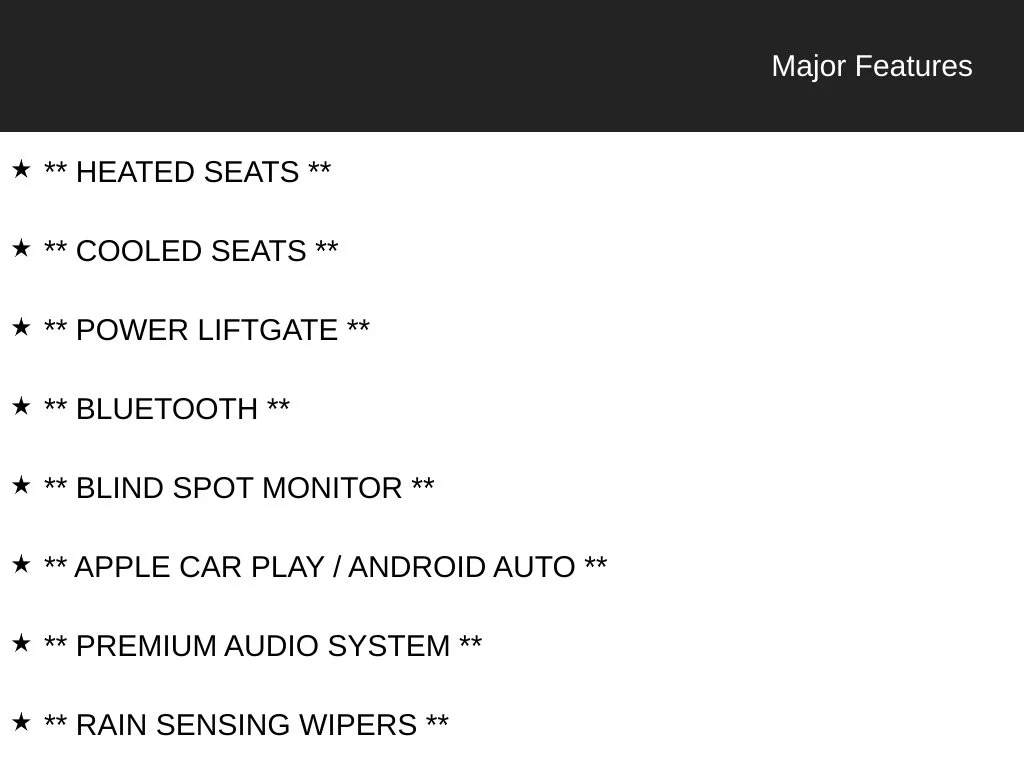The image size is (1024, 768).
Task: Select the COOLED SEATS feature text
Action: (x=191, y=251)
